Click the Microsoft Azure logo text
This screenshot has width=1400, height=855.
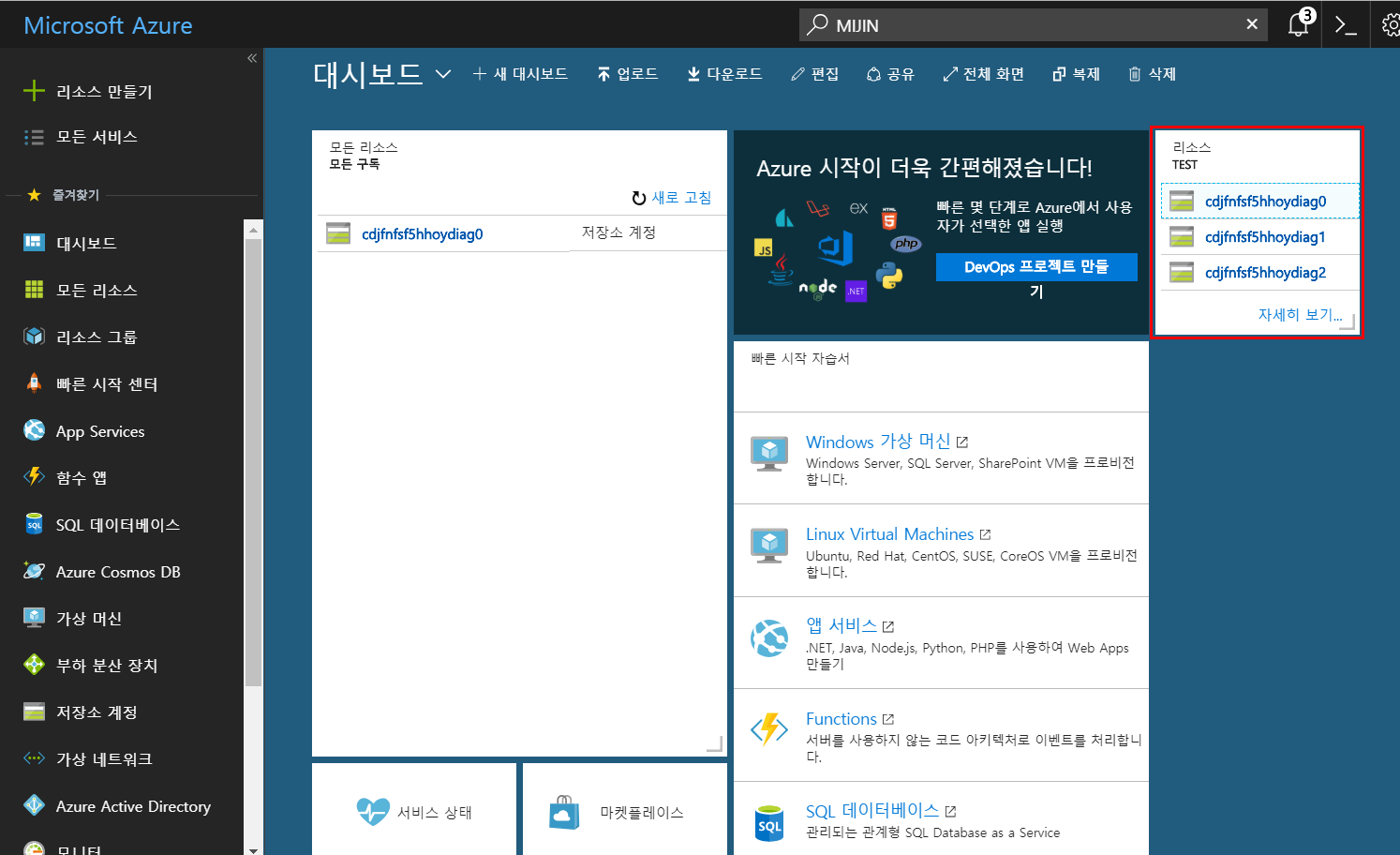(108, 25)
